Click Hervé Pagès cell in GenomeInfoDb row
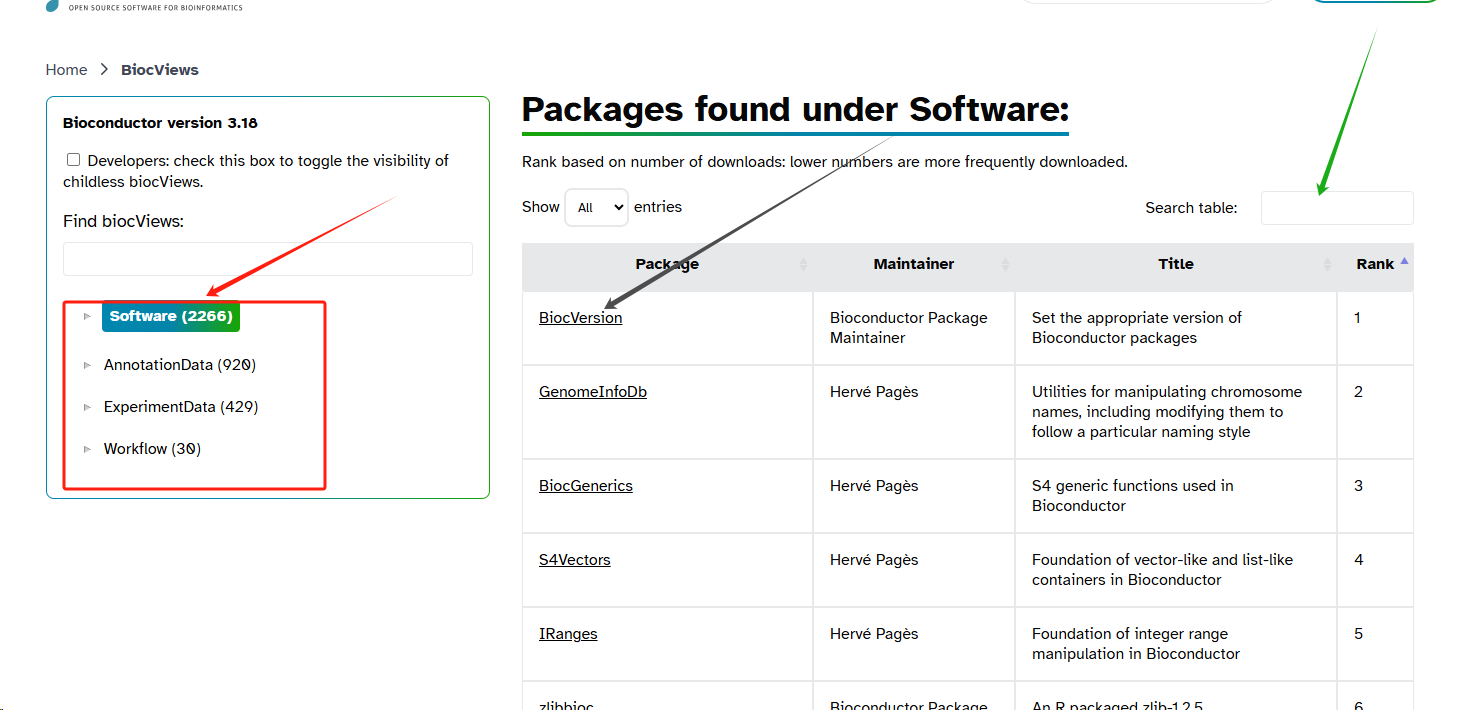The height and width of the screenshot is (710, 1484). pos(914,412)
